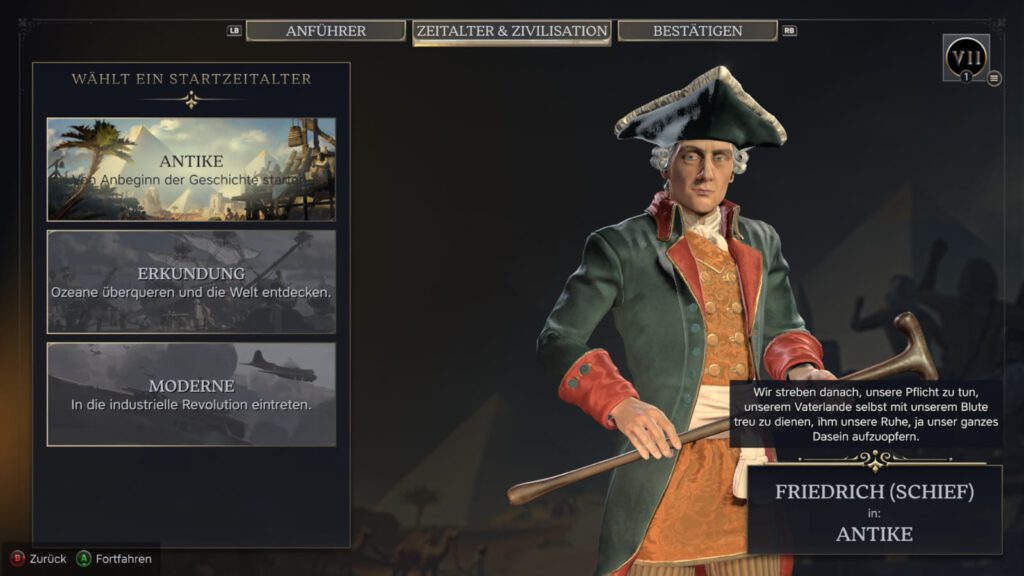The image size is (1024, 576).
Task: Click the level 1 badge under VII
Action: click(x=966, y=77)
